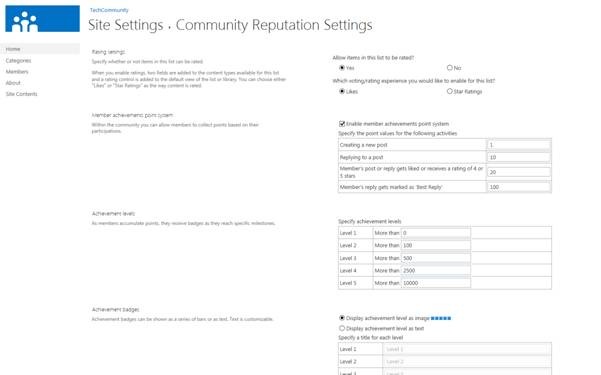Go to Members page
The height and width of the screenshot is (375, 601).
(x=17, y=72)
